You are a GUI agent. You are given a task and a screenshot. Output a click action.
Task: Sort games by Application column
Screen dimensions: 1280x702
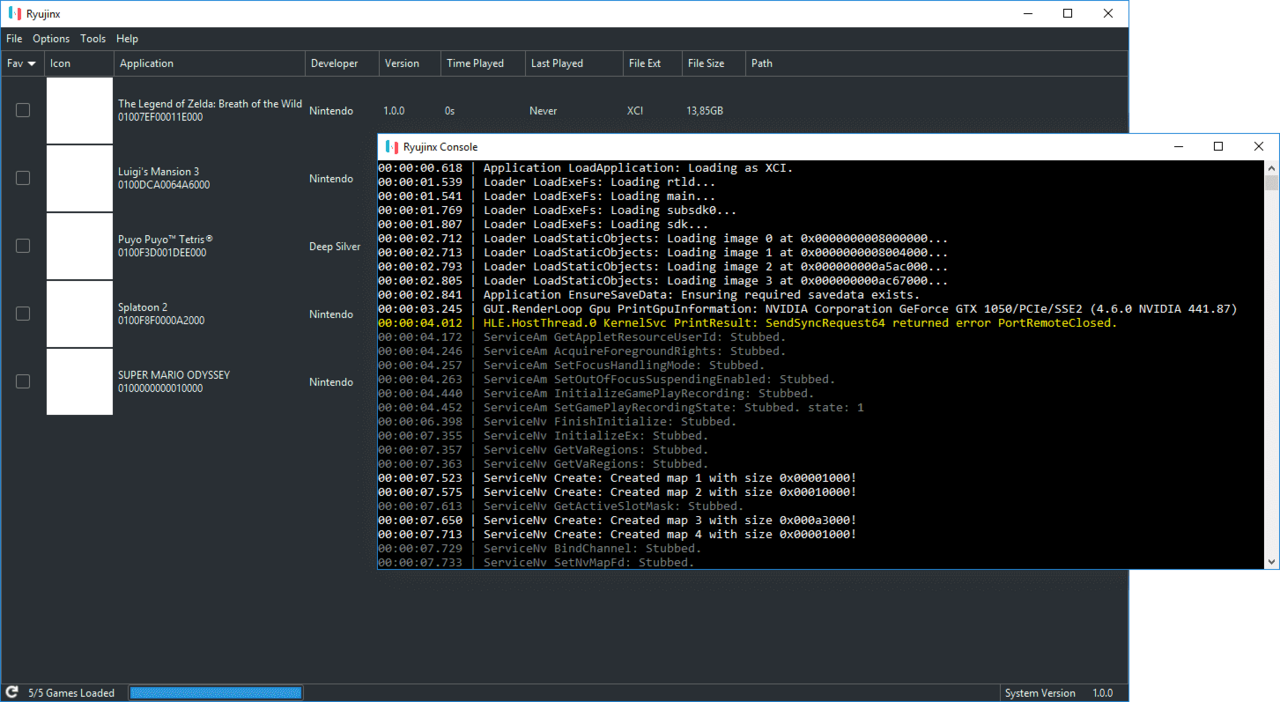tap(210, 63)
